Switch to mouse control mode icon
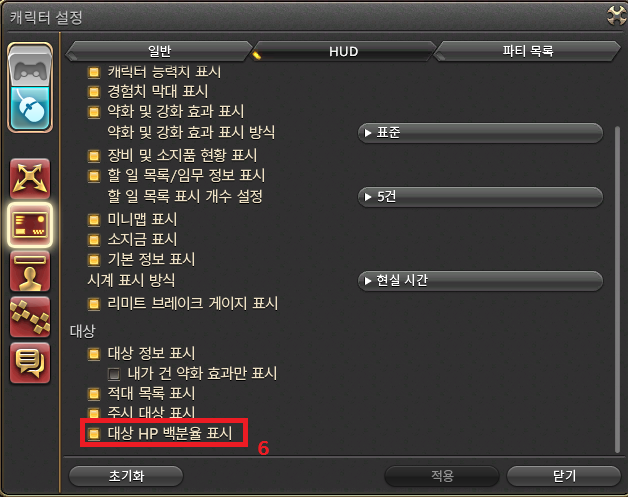The width and height of the screenshot is (628, 497). 30,108
